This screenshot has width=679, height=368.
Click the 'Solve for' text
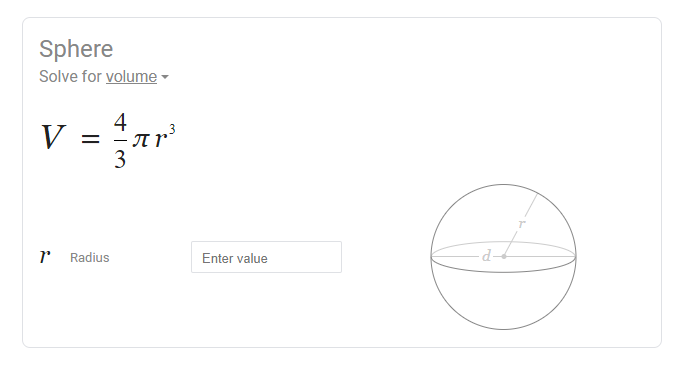71,77
